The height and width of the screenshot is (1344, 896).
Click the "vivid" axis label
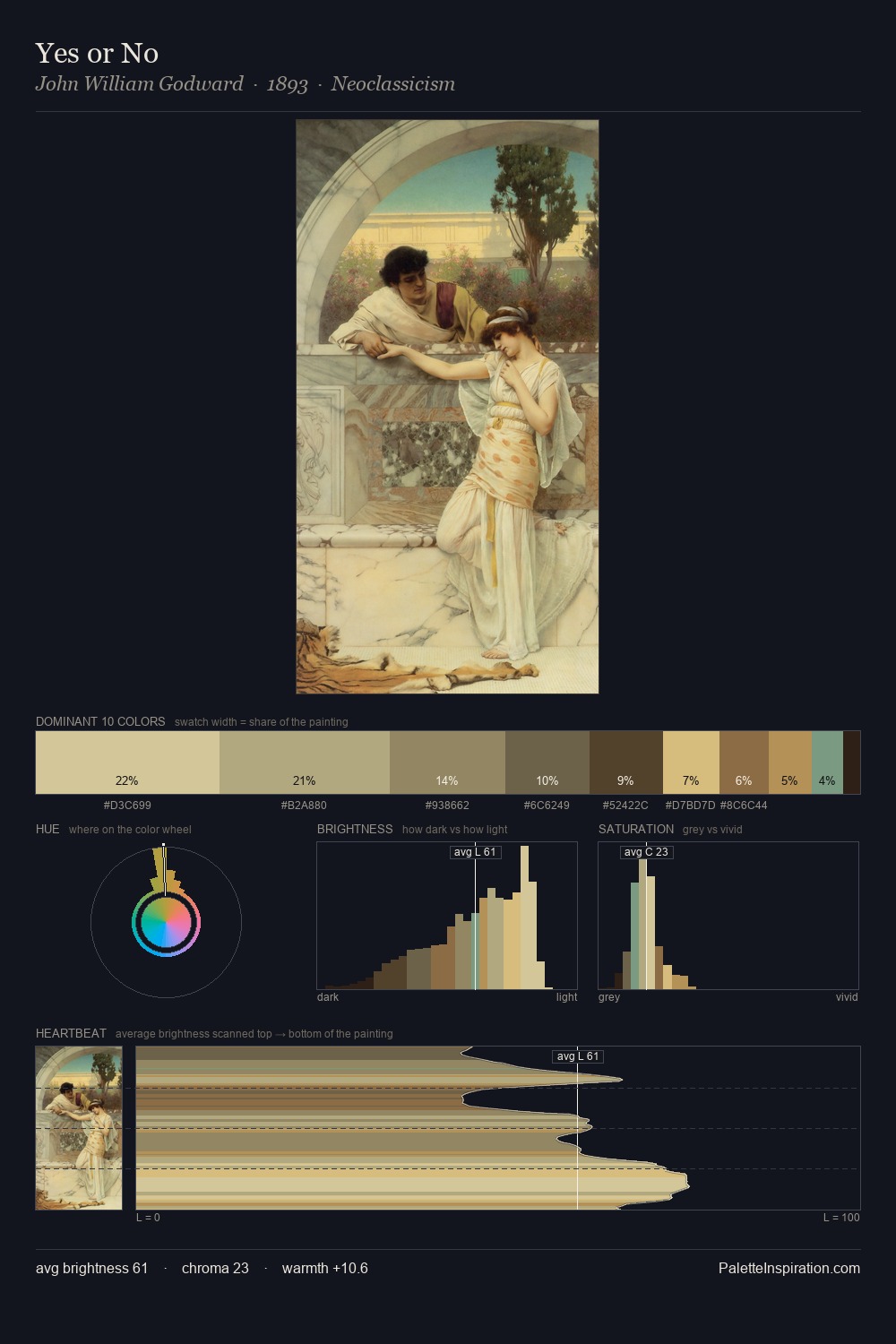click(x=847, y=997)
